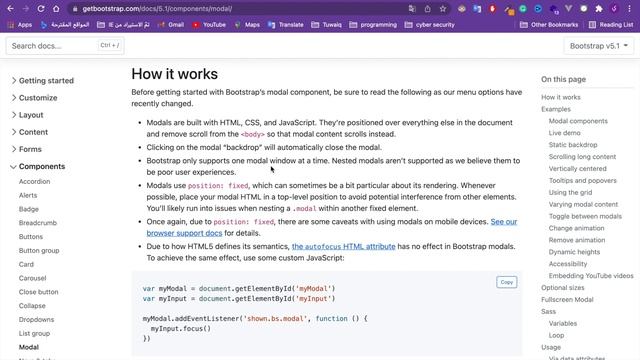Expand the Forms section
The width and height of the screenshot is (640, 360).
tap(27, 149)
